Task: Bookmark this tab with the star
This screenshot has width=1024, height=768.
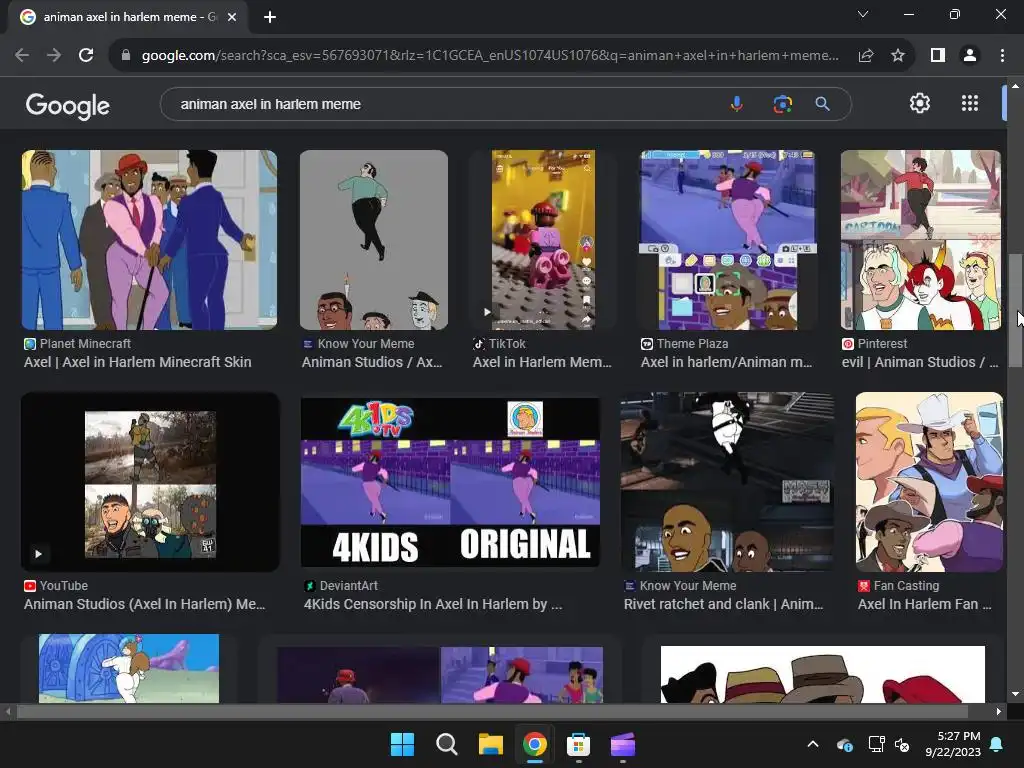Action: (x=898, y=56)
